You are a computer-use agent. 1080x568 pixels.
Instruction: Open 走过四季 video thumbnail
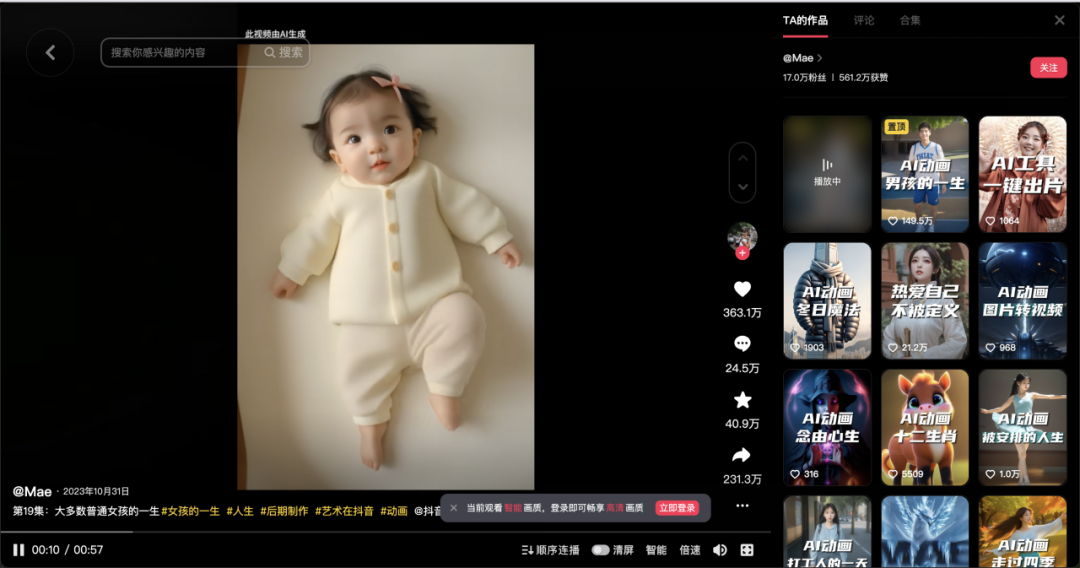tap(1023, 532)
